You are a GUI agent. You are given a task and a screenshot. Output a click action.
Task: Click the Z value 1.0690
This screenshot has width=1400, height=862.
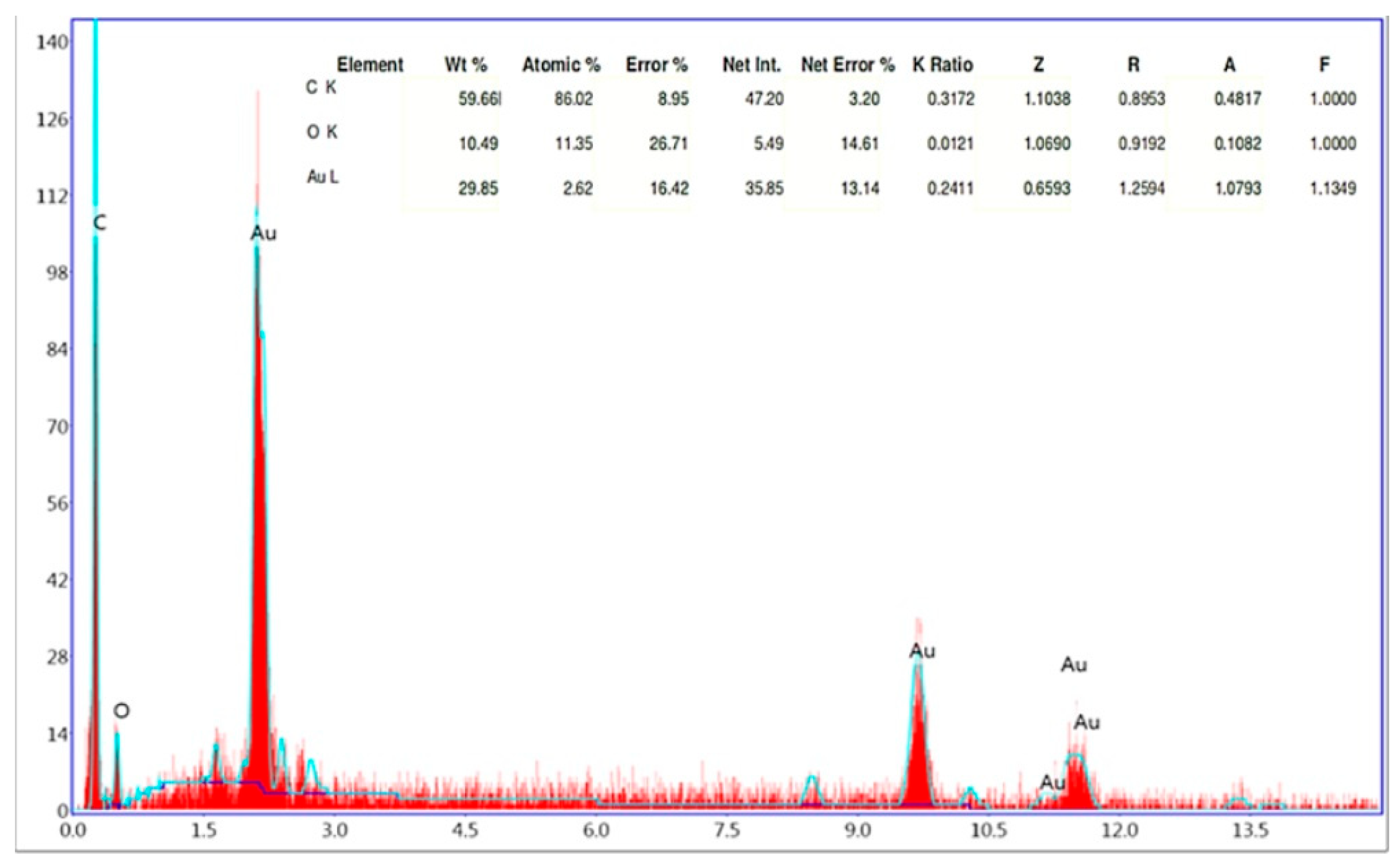pyautogui.click(x=1047, y=144)
